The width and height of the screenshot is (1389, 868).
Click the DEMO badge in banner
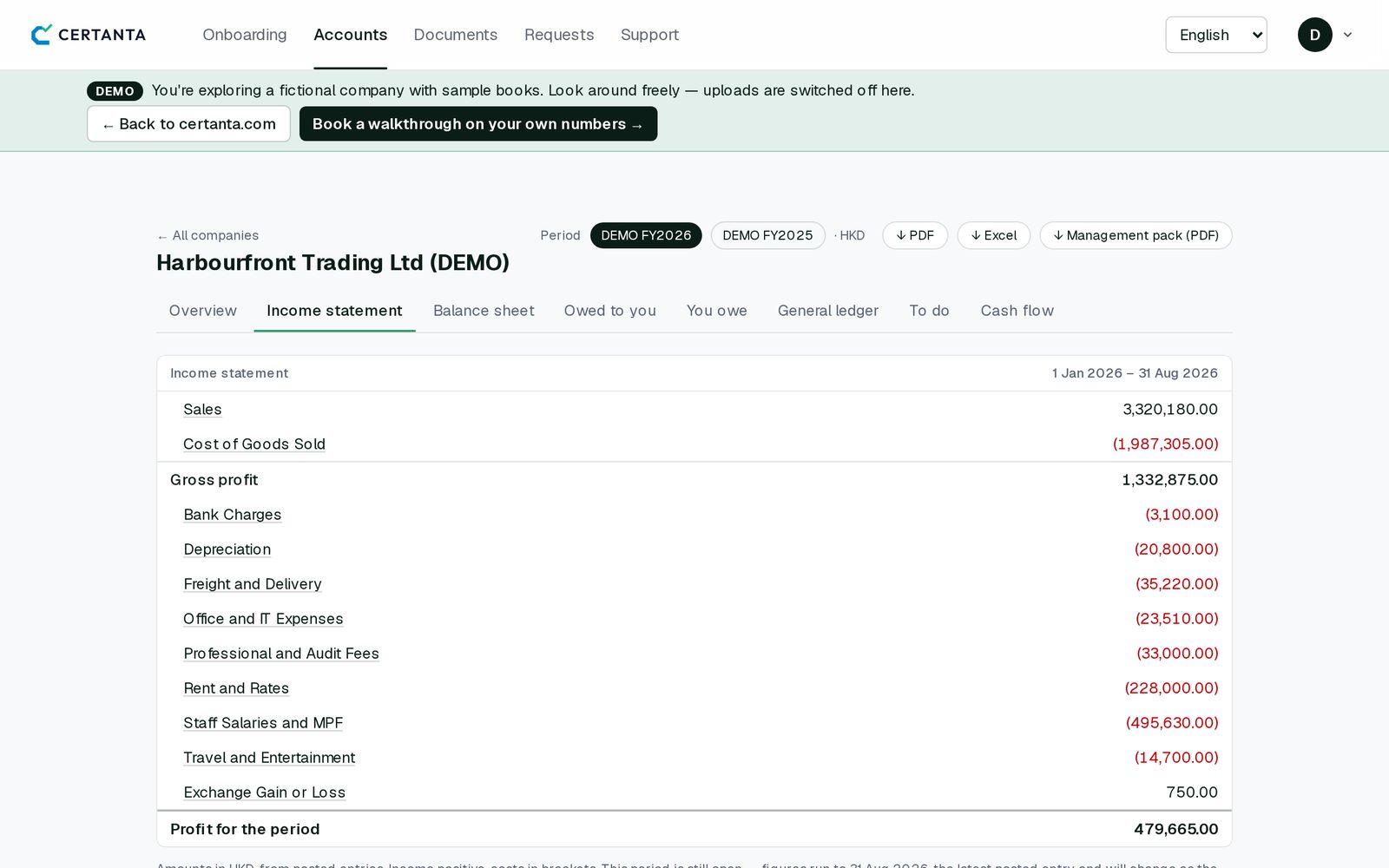(115, 91)
